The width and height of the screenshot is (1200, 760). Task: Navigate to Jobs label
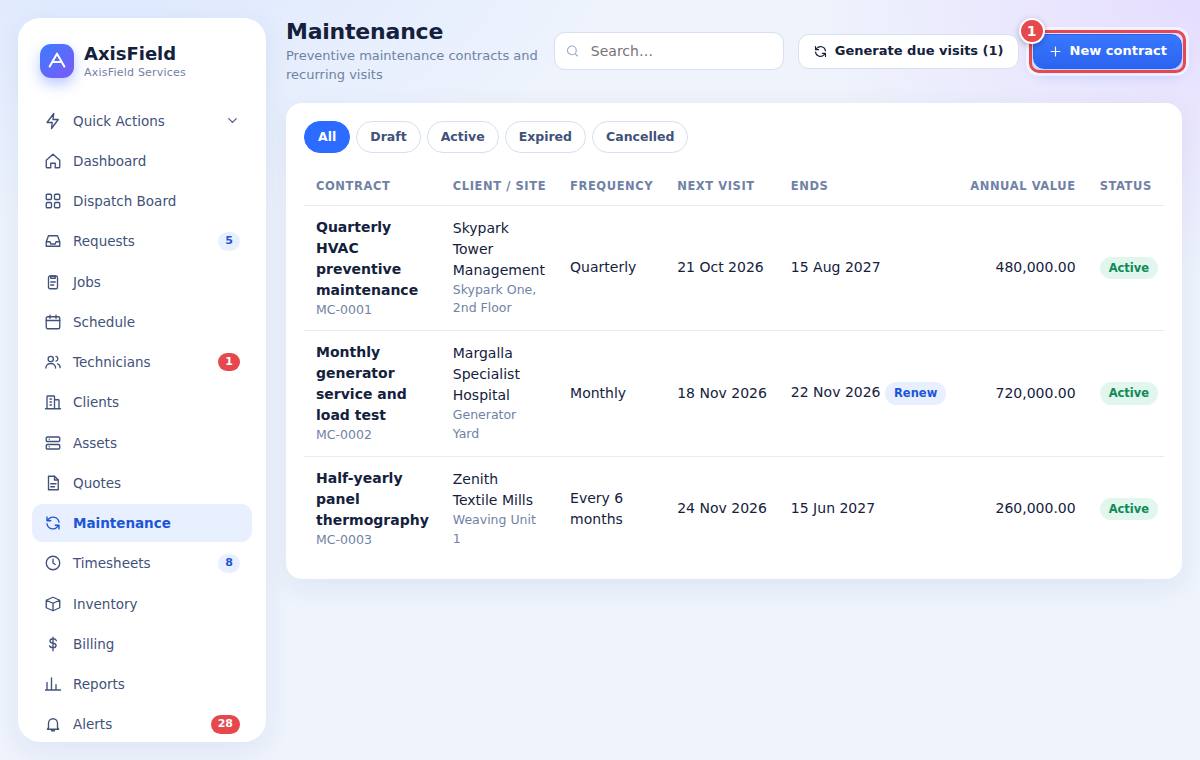tap(87, 282)
